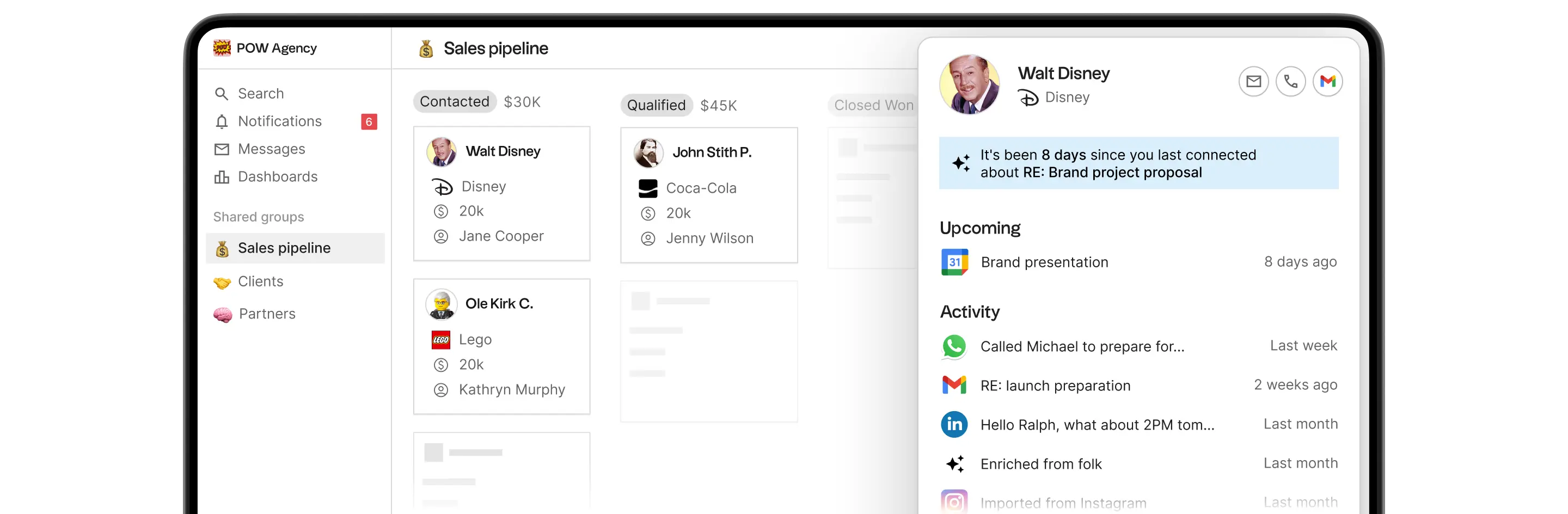1568x514 pixels.
Task: Click the Shared groups section heading
Action: coord(259,217)
